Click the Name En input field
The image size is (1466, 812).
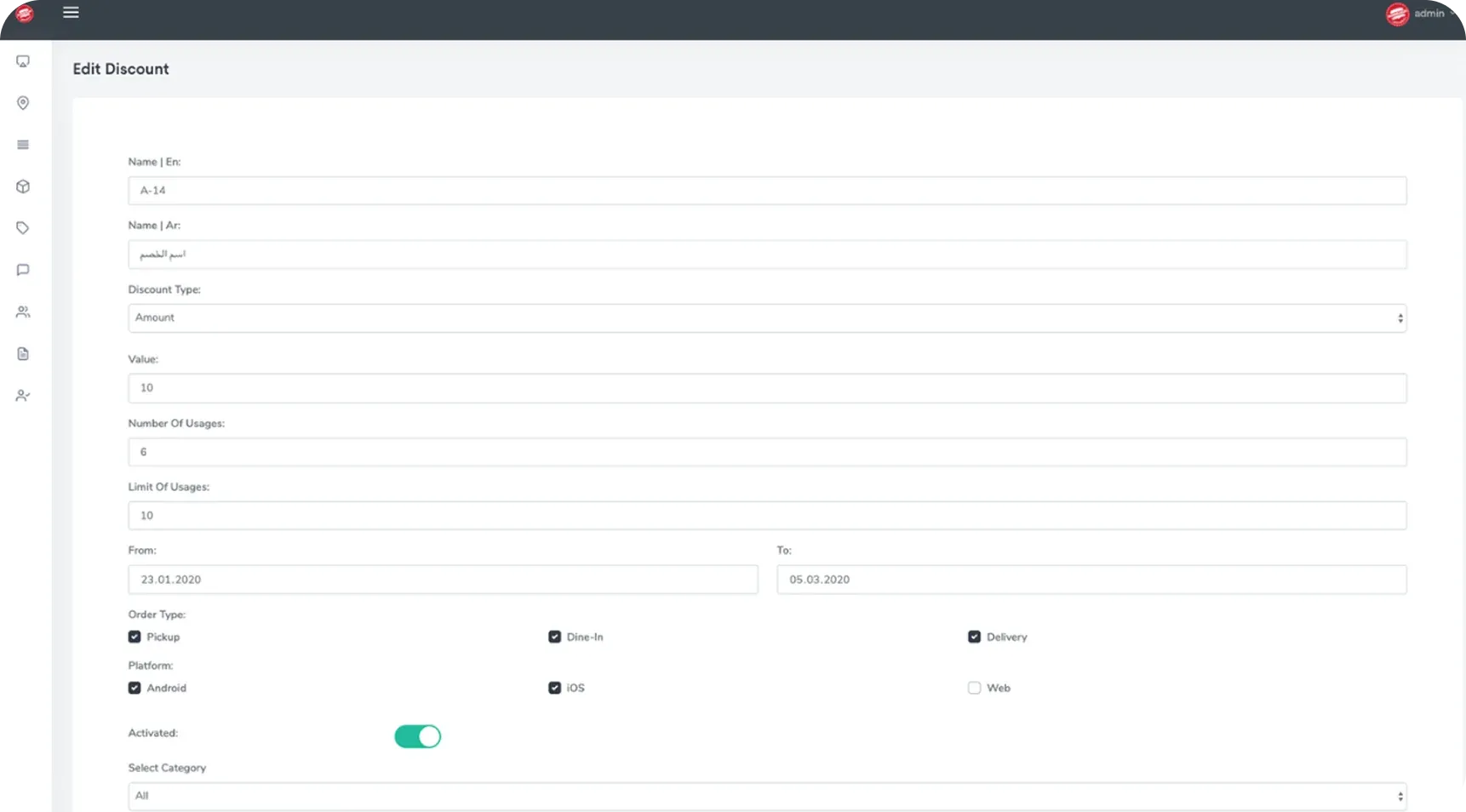766,191
